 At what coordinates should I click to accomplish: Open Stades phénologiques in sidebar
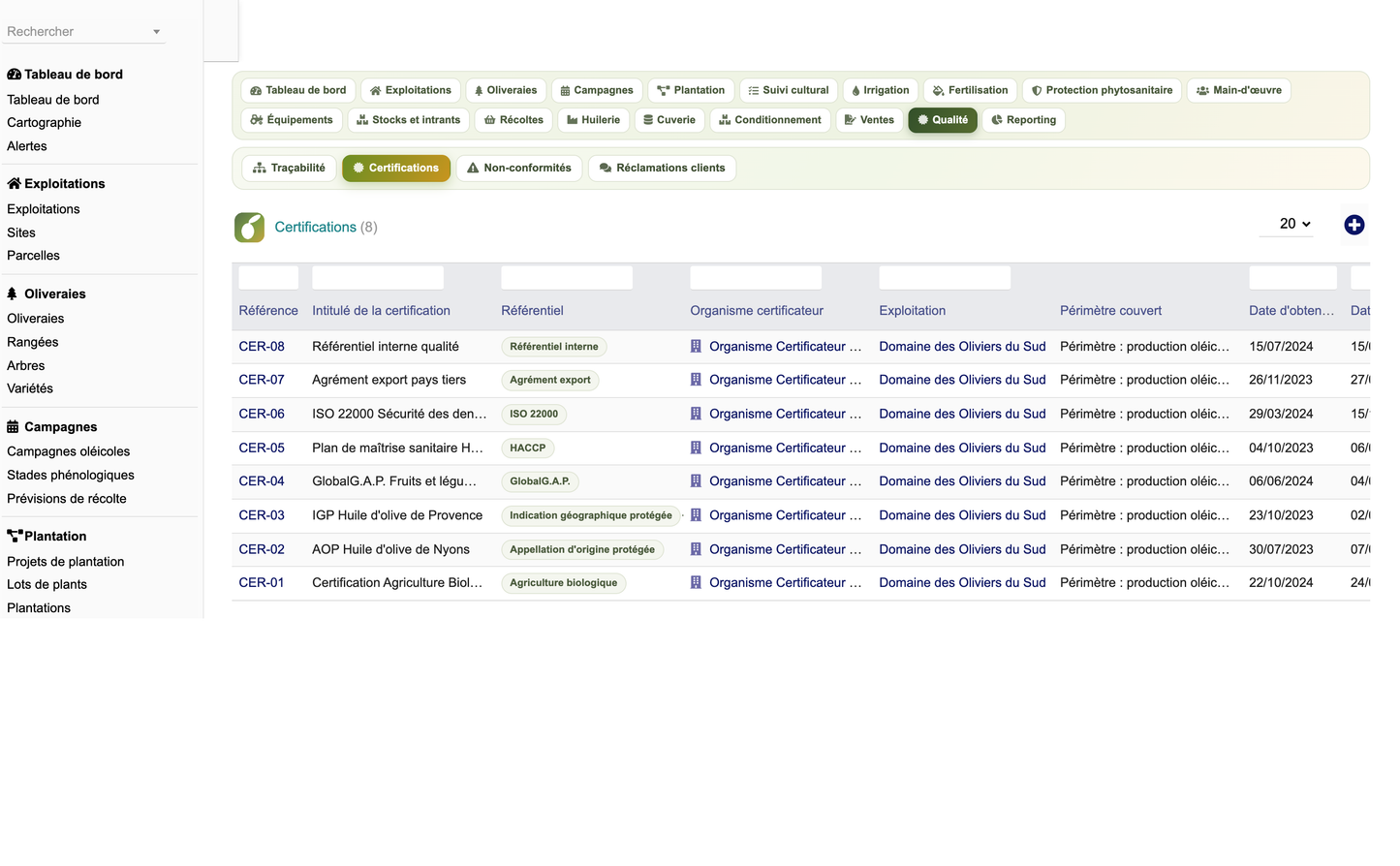(71, 475)
